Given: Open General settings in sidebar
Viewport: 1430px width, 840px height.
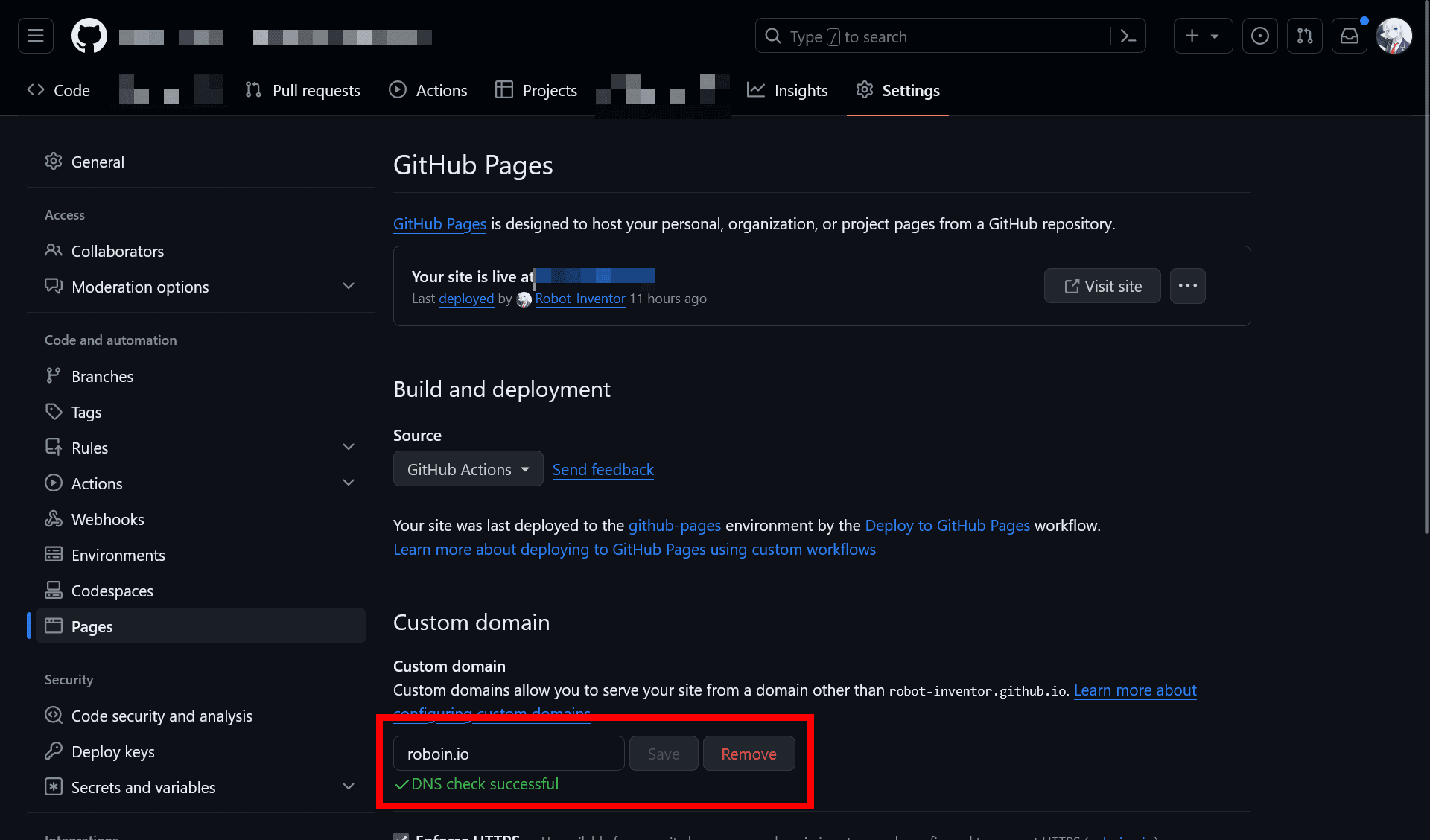Looking at the screenshot, I should click(x=201, y=162).
